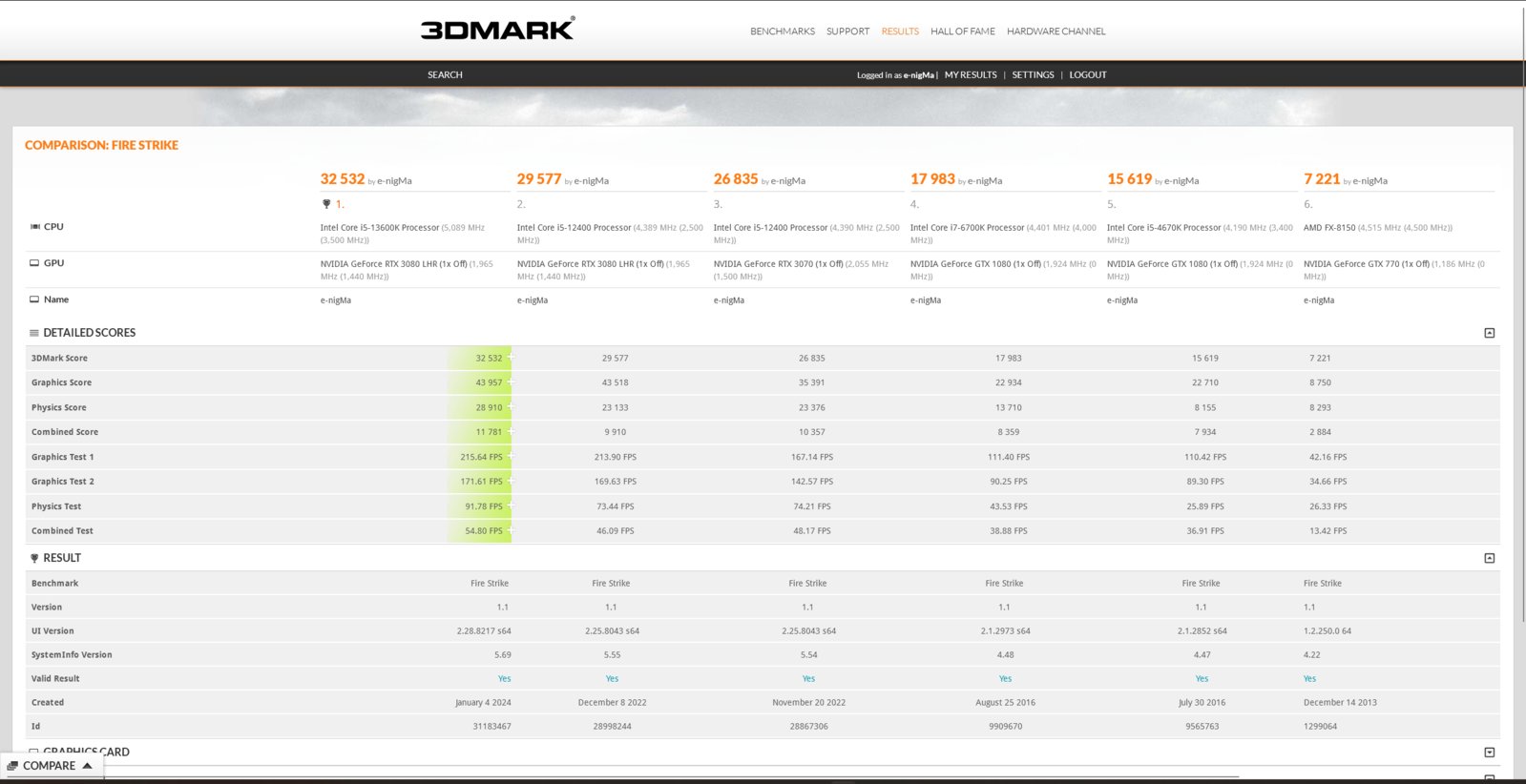Image resolution: width=1526 pixels, height=784 pixels.
Task: Open the Hall of Fame page
Action: pos(962,31)
